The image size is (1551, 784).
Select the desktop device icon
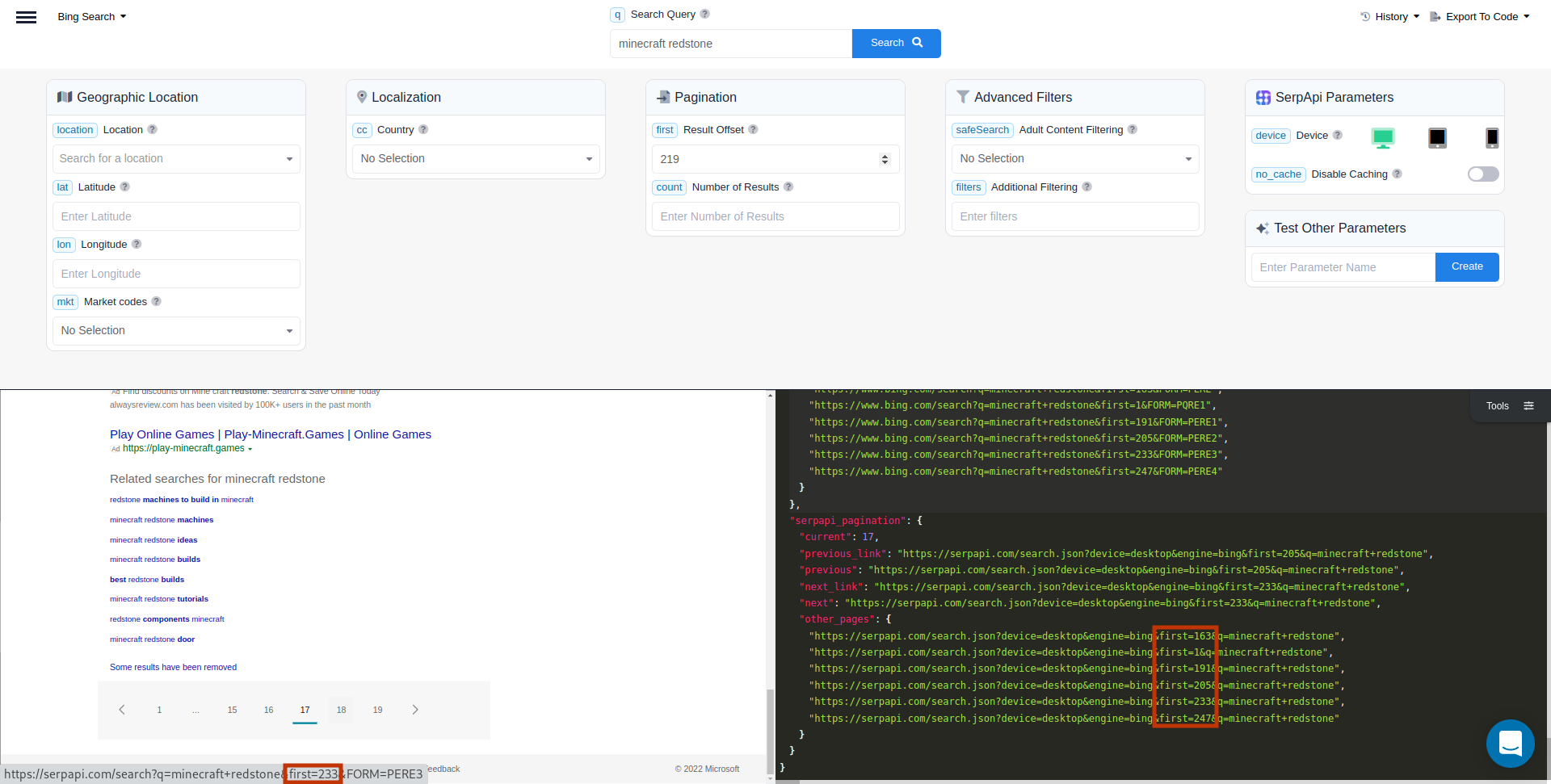[1383, 137]
